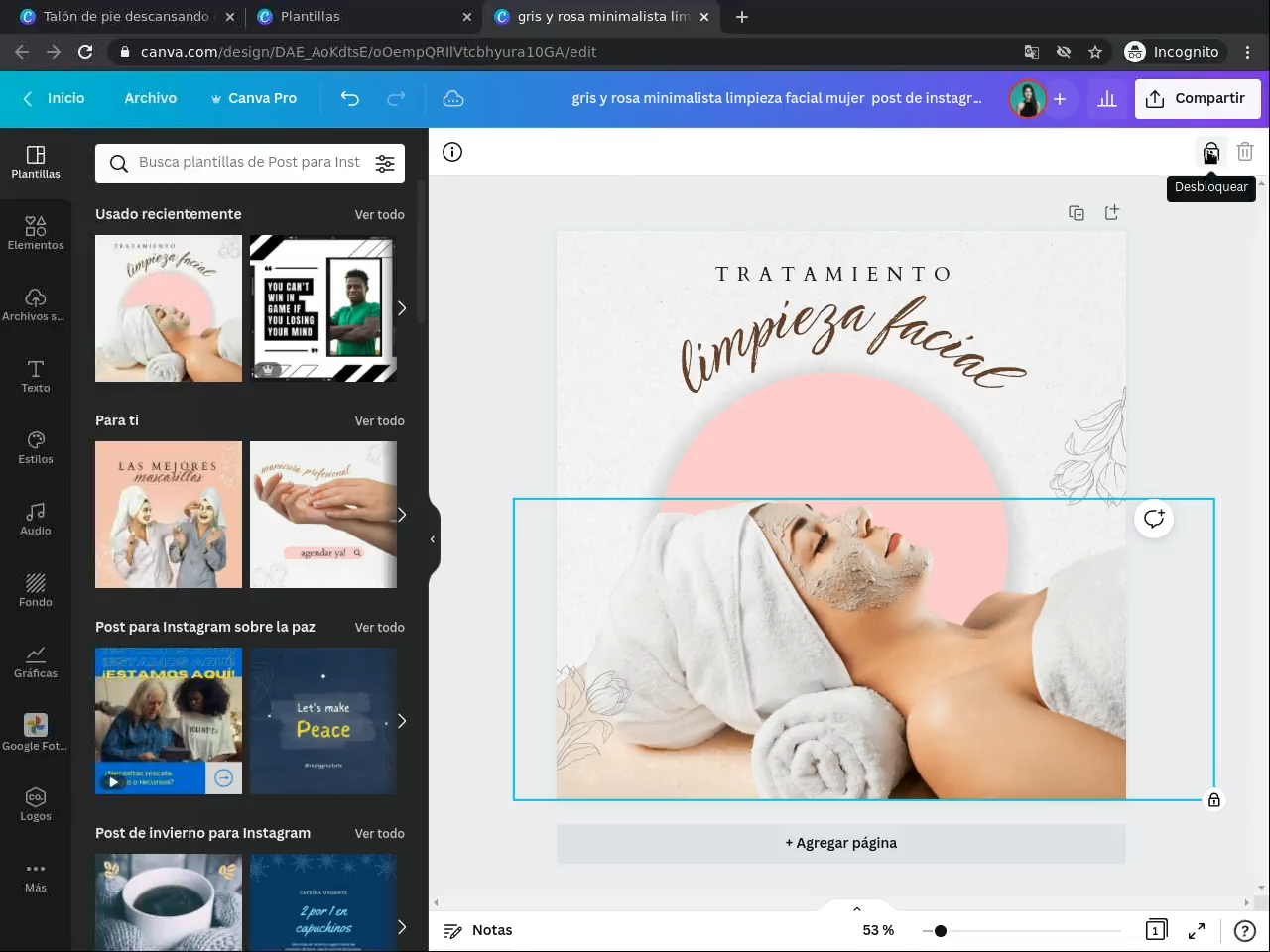Click Ver todo for Post de invierno

380,833
